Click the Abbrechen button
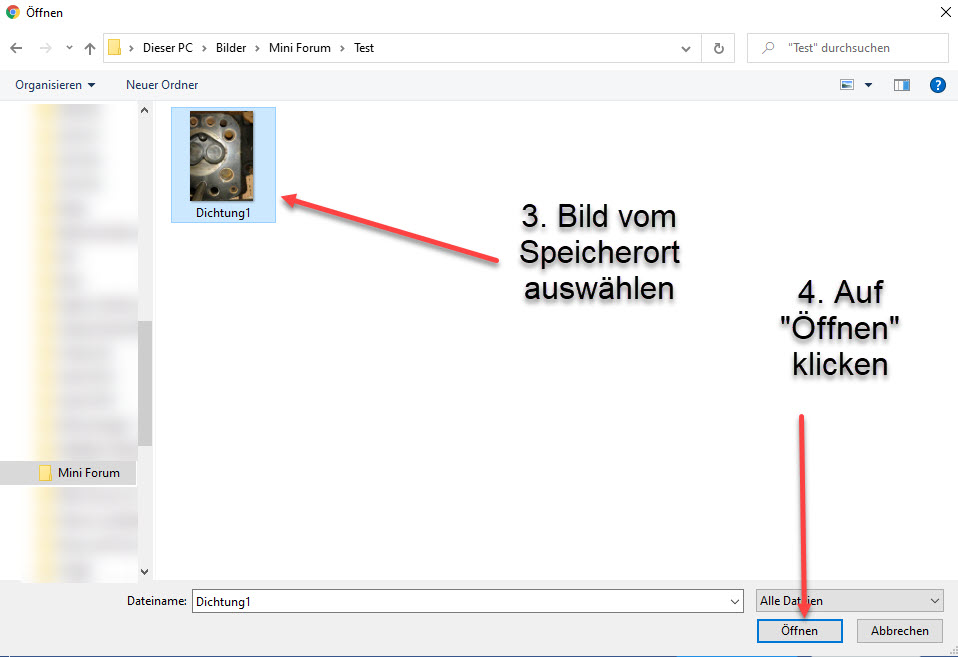This screenshot has width=958, height=657. pyautogui.click(x=899, y=631)
